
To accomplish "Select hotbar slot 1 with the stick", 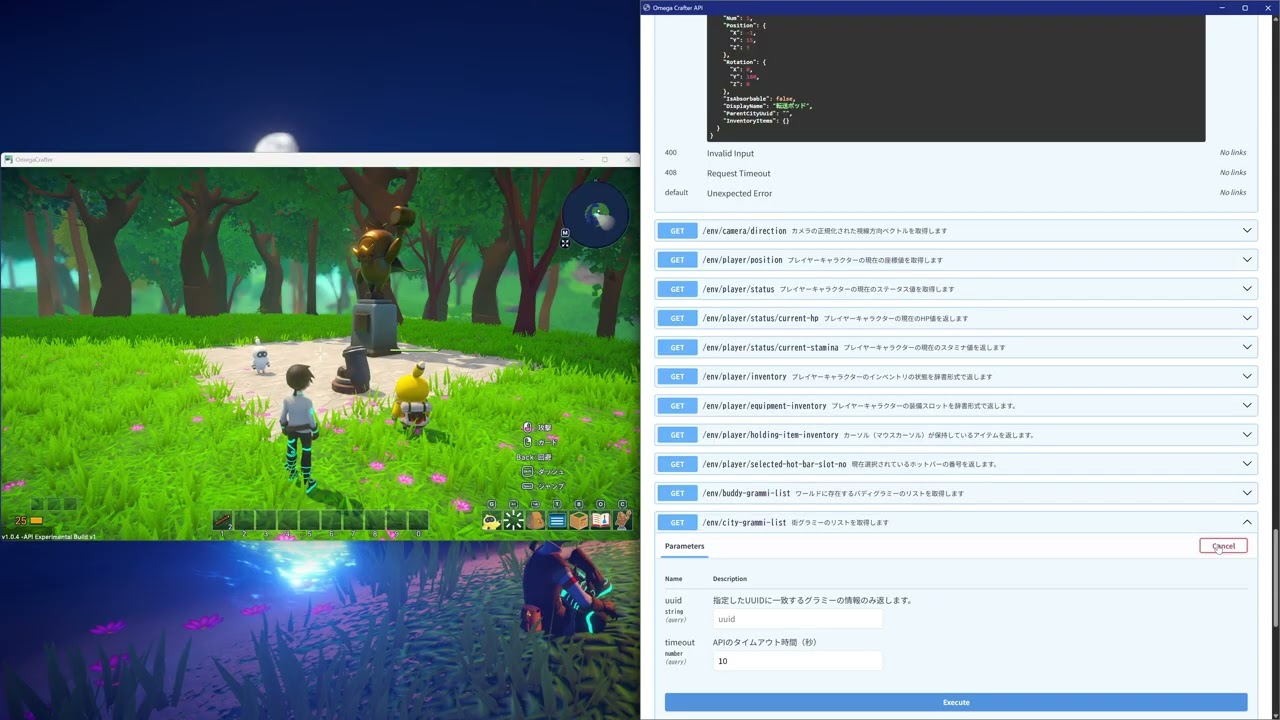I will point(222,520).
